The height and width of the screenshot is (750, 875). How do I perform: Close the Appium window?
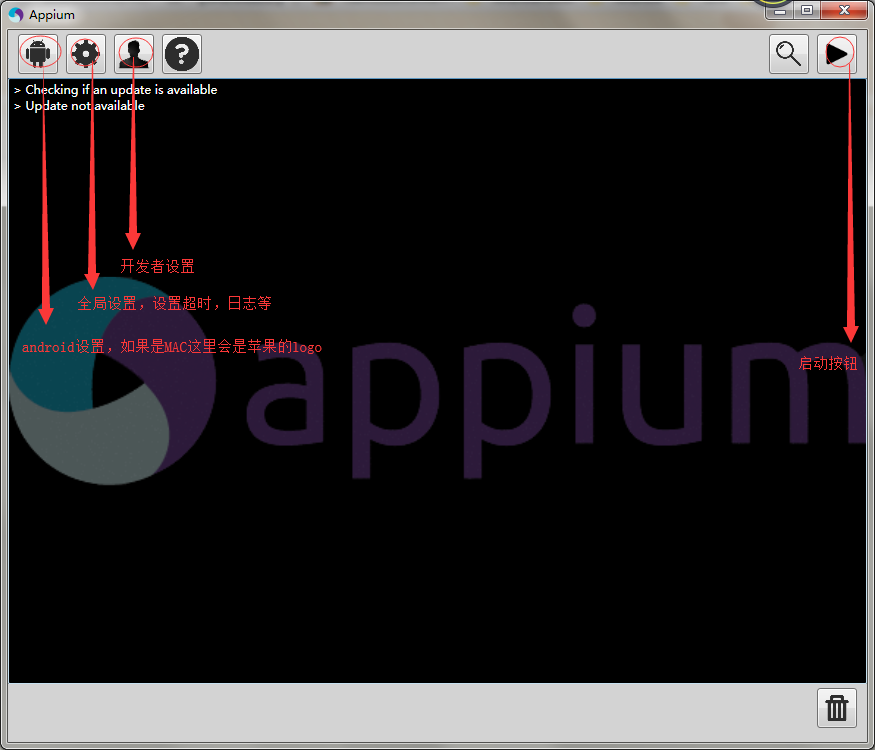tap(844, 11)
